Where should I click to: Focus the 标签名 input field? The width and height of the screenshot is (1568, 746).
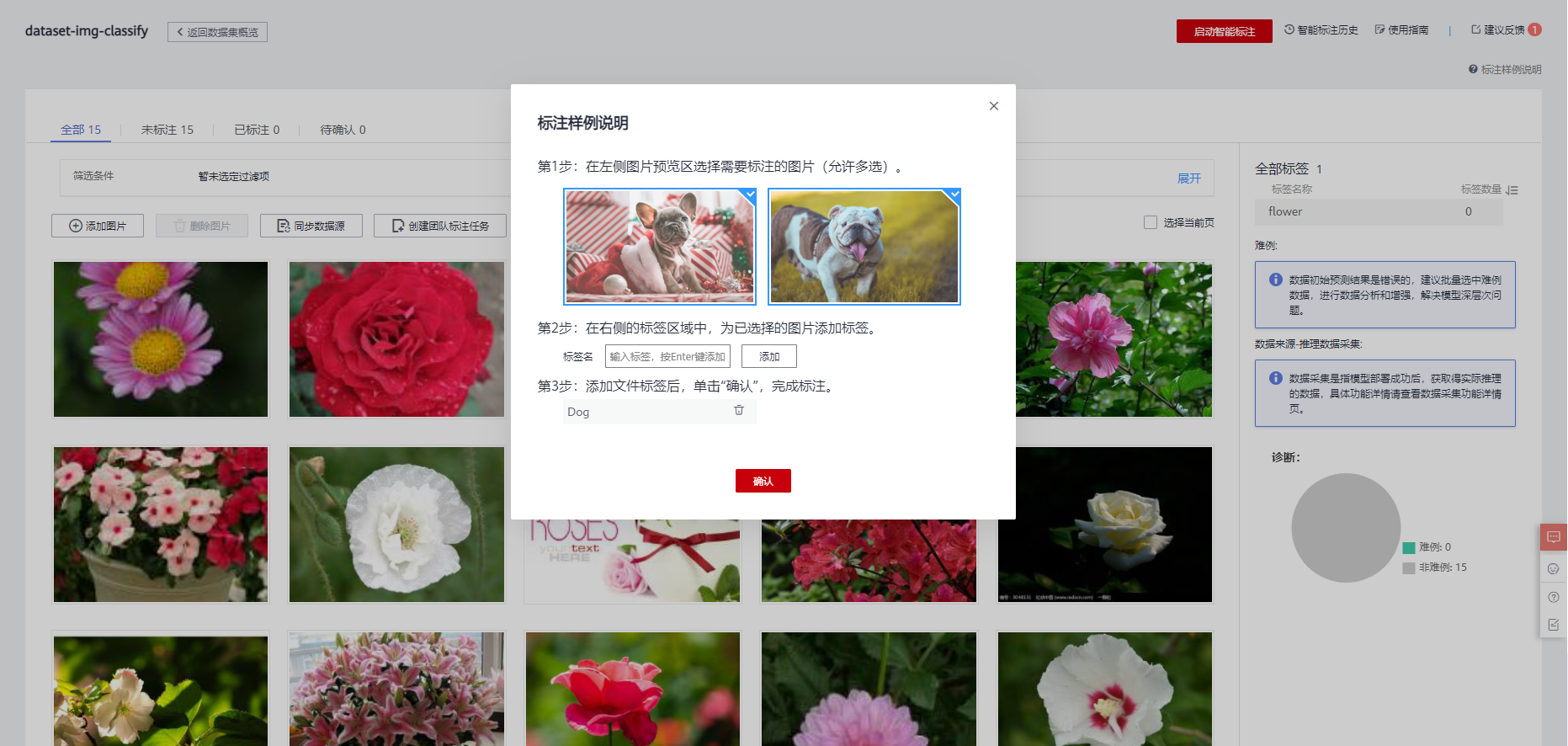[667, 356]
